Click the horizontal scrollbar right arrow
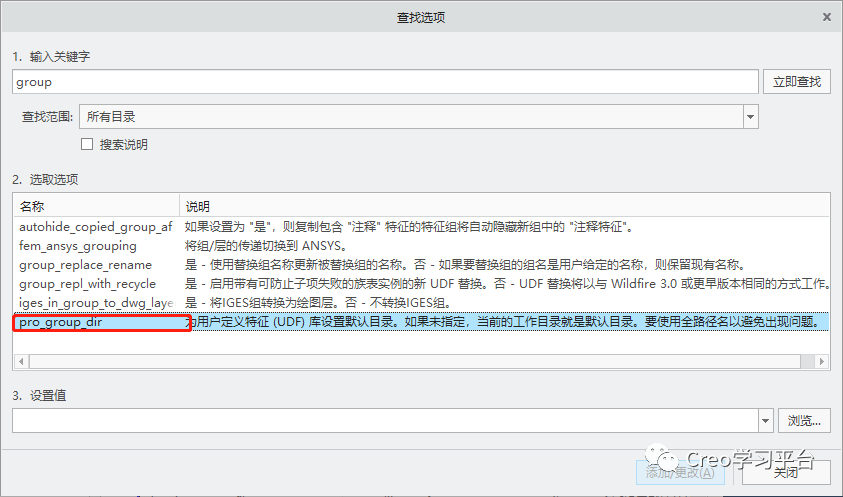Image resolution: width=843 pixels, height=497 pixels. [821, 361]
